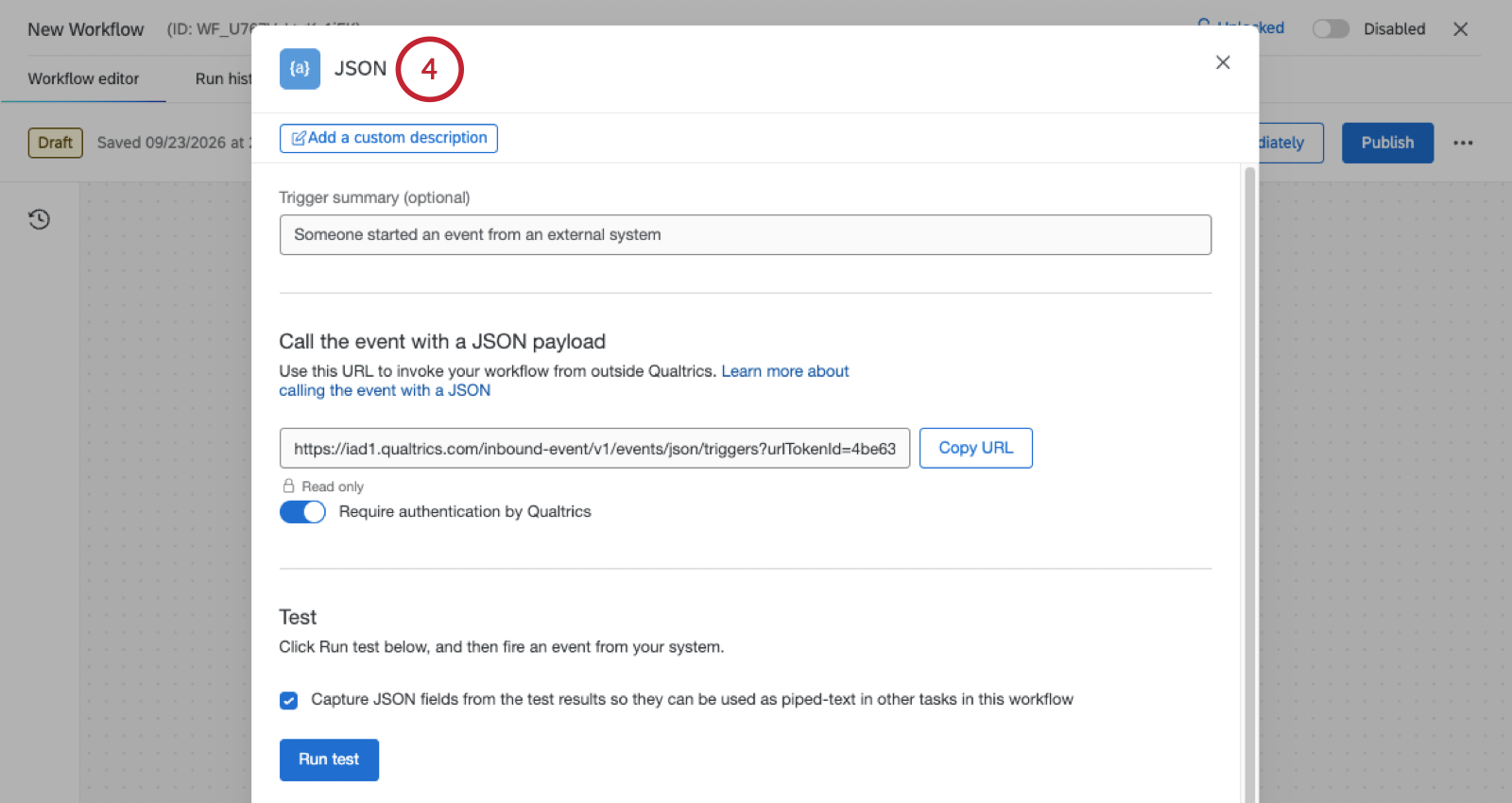1512x803 pixels.
Task: Toggle the workflow Disabled switch
Action: (x=1331, y=29)
